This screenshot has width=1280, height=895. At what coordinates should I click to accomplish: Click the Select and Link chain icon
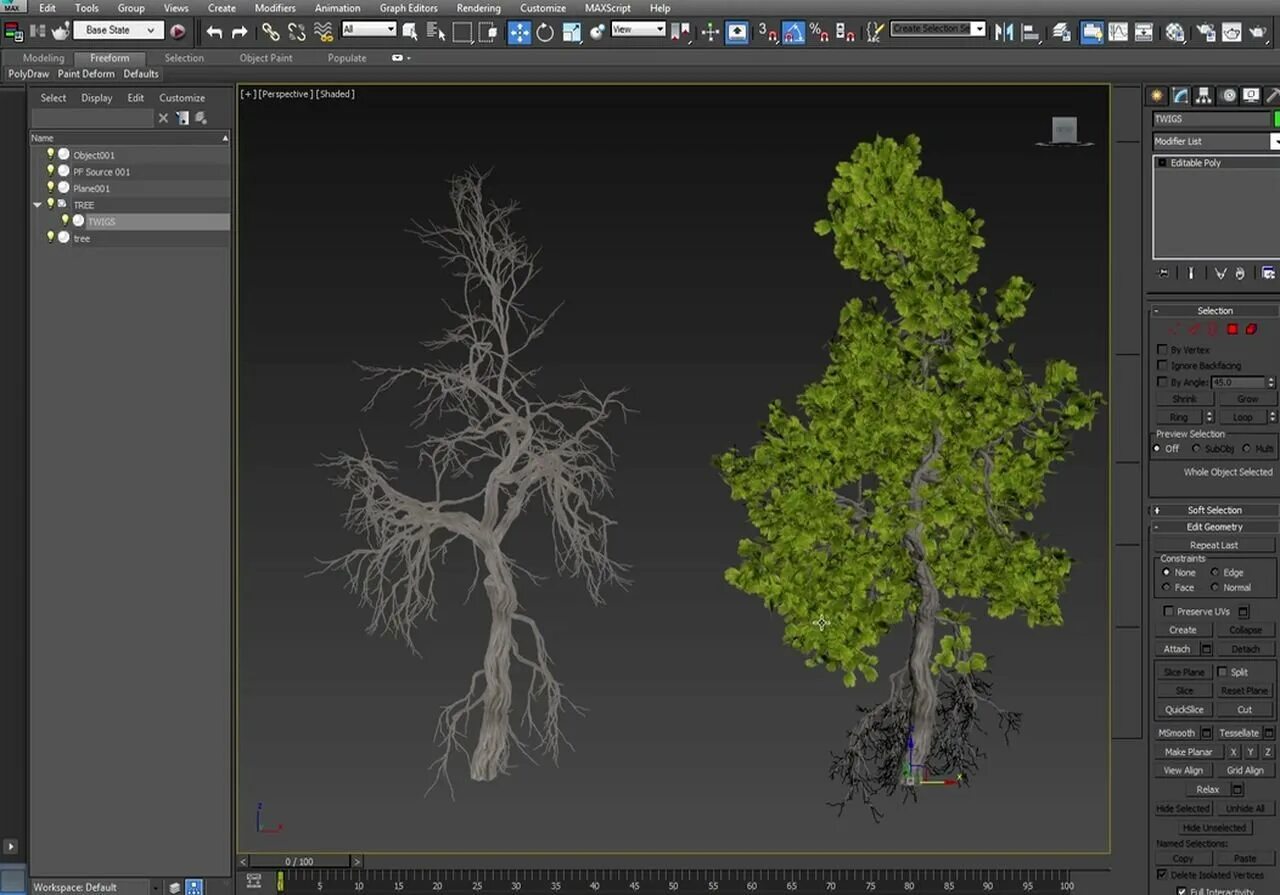coord(270,31)
